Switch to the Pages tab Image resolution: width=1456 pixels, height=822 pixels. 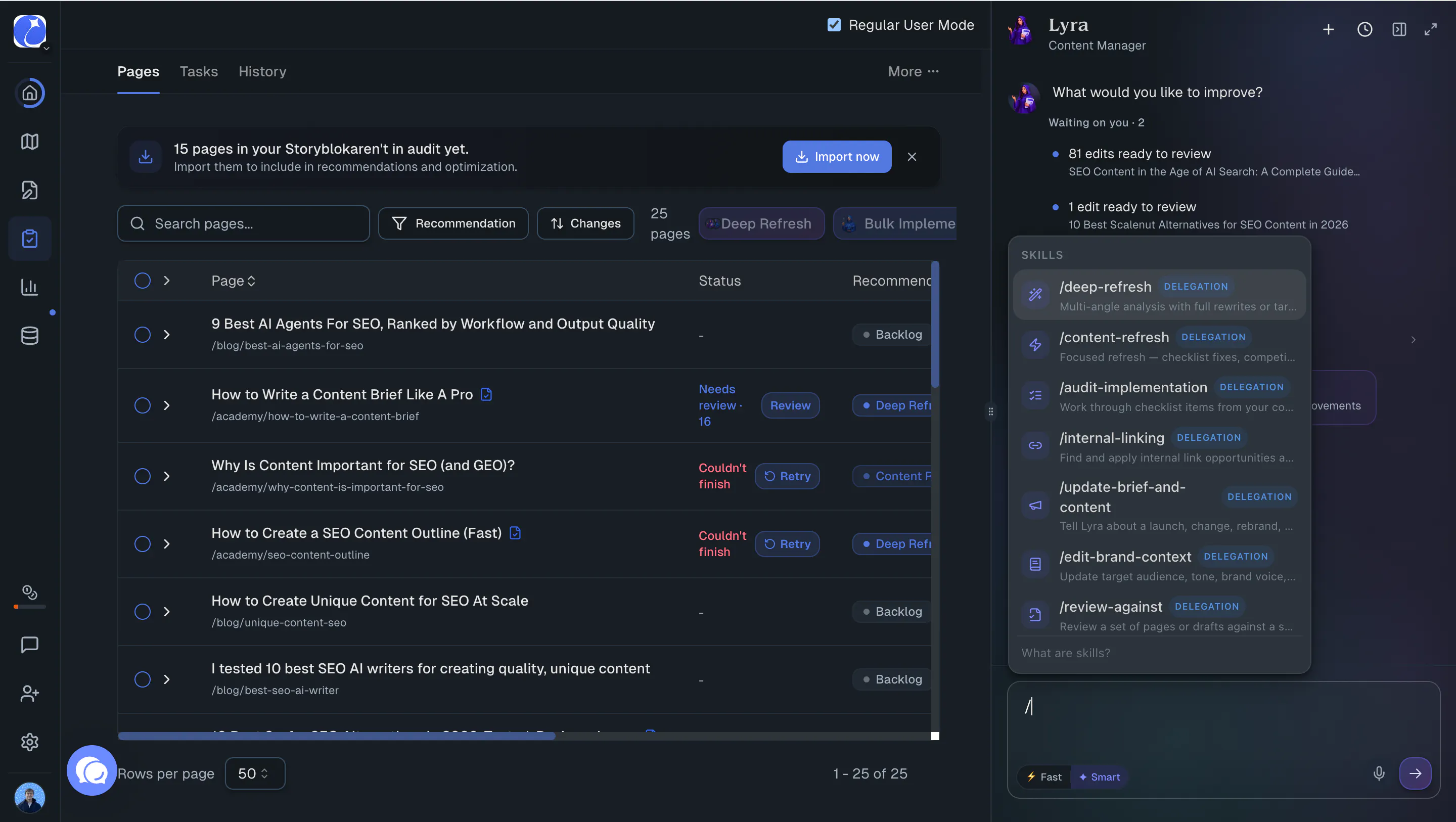pos(139,72)
